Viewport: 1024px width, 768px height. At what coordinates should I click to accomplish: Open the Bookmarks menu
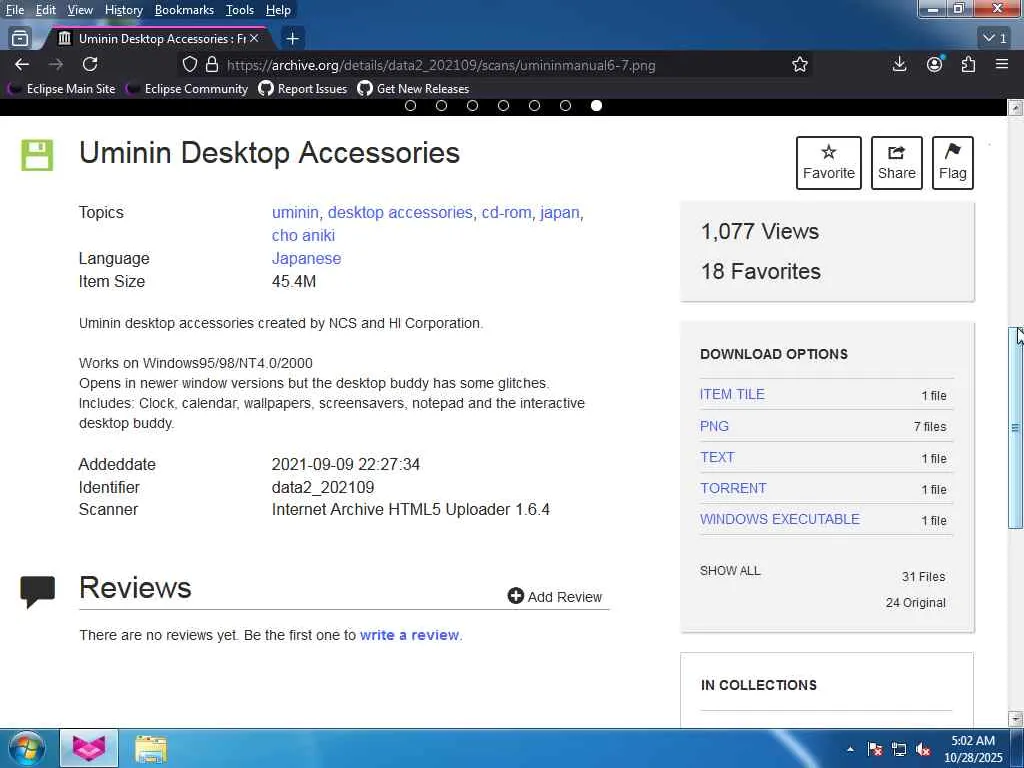[x=184, y=10]
